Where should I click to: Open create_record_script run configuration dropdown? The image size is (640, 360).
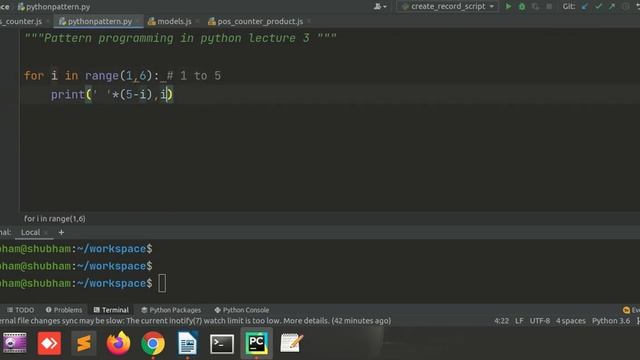[x=448, y=7]
